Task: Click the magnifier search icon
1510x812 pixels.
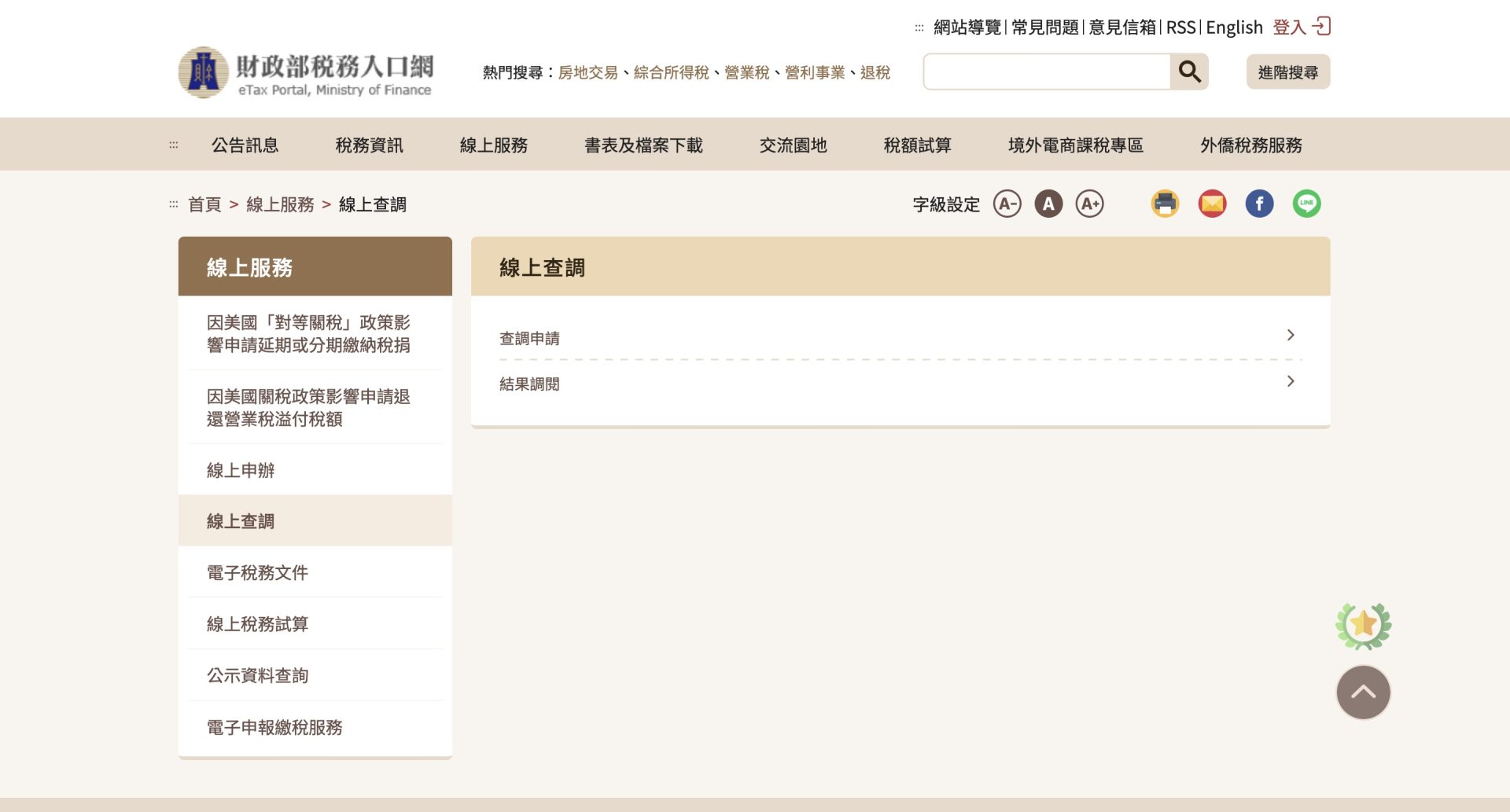Action: click(1188, 72)
